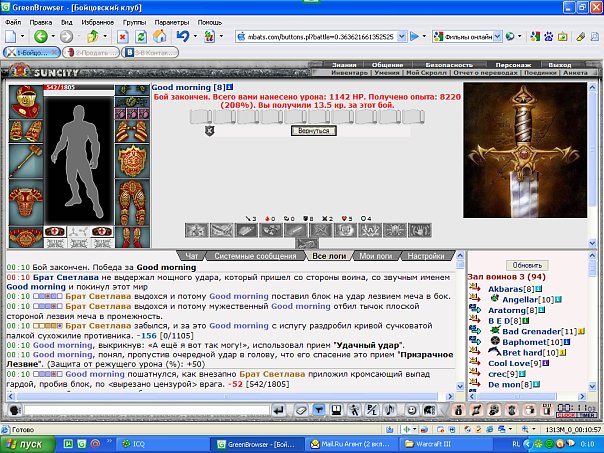Toggle the blue filter funnel chat button

[319, 410]
